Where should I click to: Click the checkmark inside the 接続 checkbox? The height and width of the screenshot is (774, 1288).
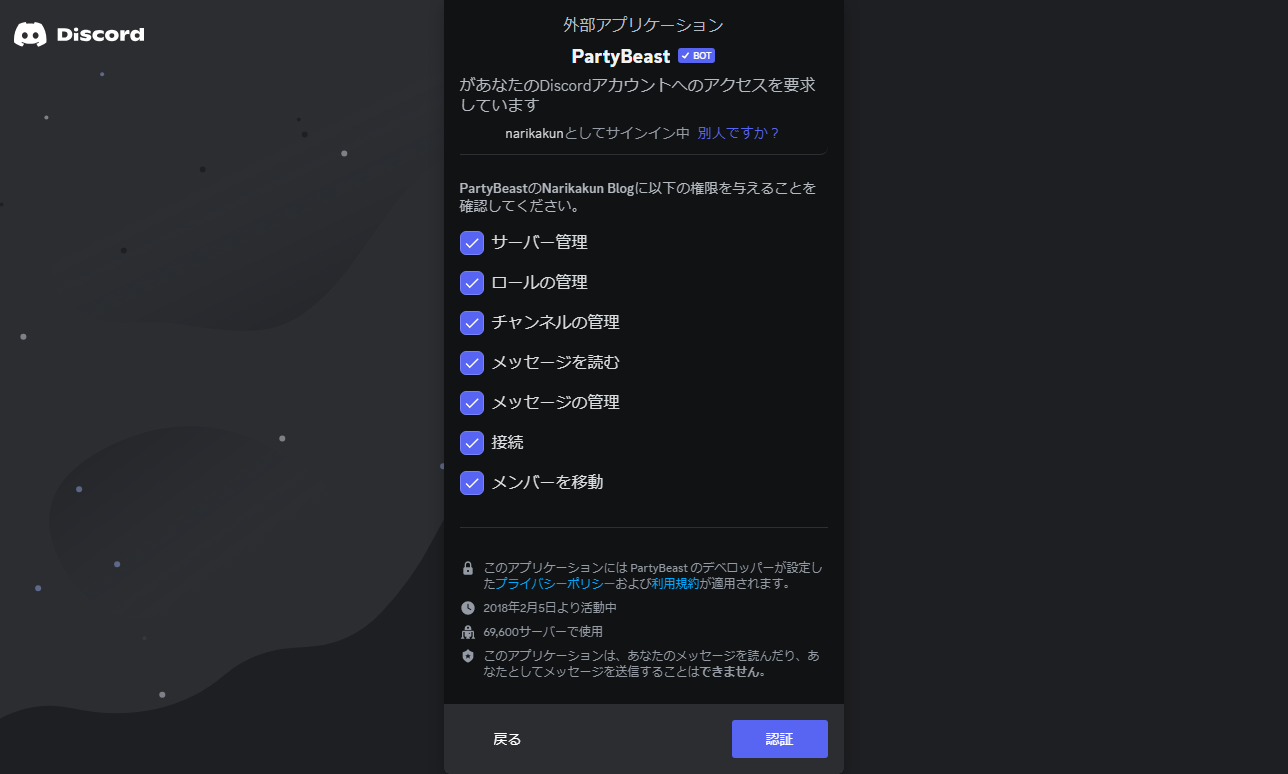point(471,442)
